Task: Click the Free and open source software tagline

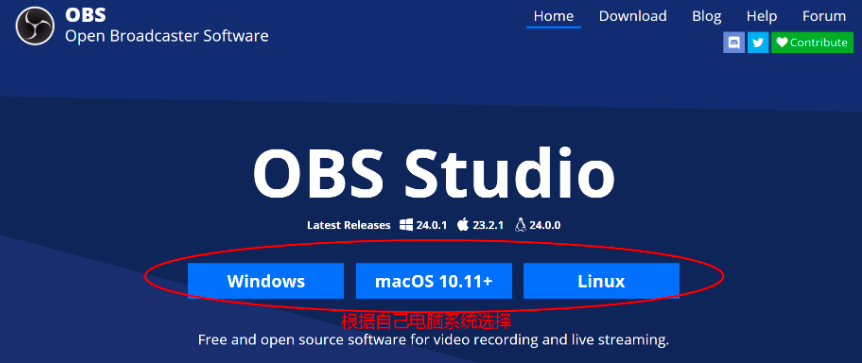Action: click(433, 340)
